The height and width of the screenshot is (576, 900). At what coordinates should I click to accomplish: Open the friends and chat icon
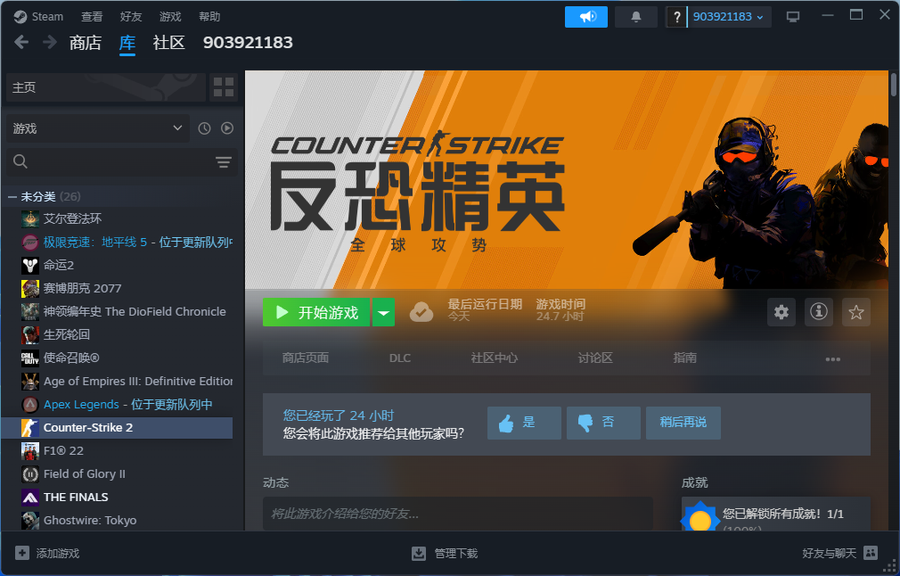[870, 553]
